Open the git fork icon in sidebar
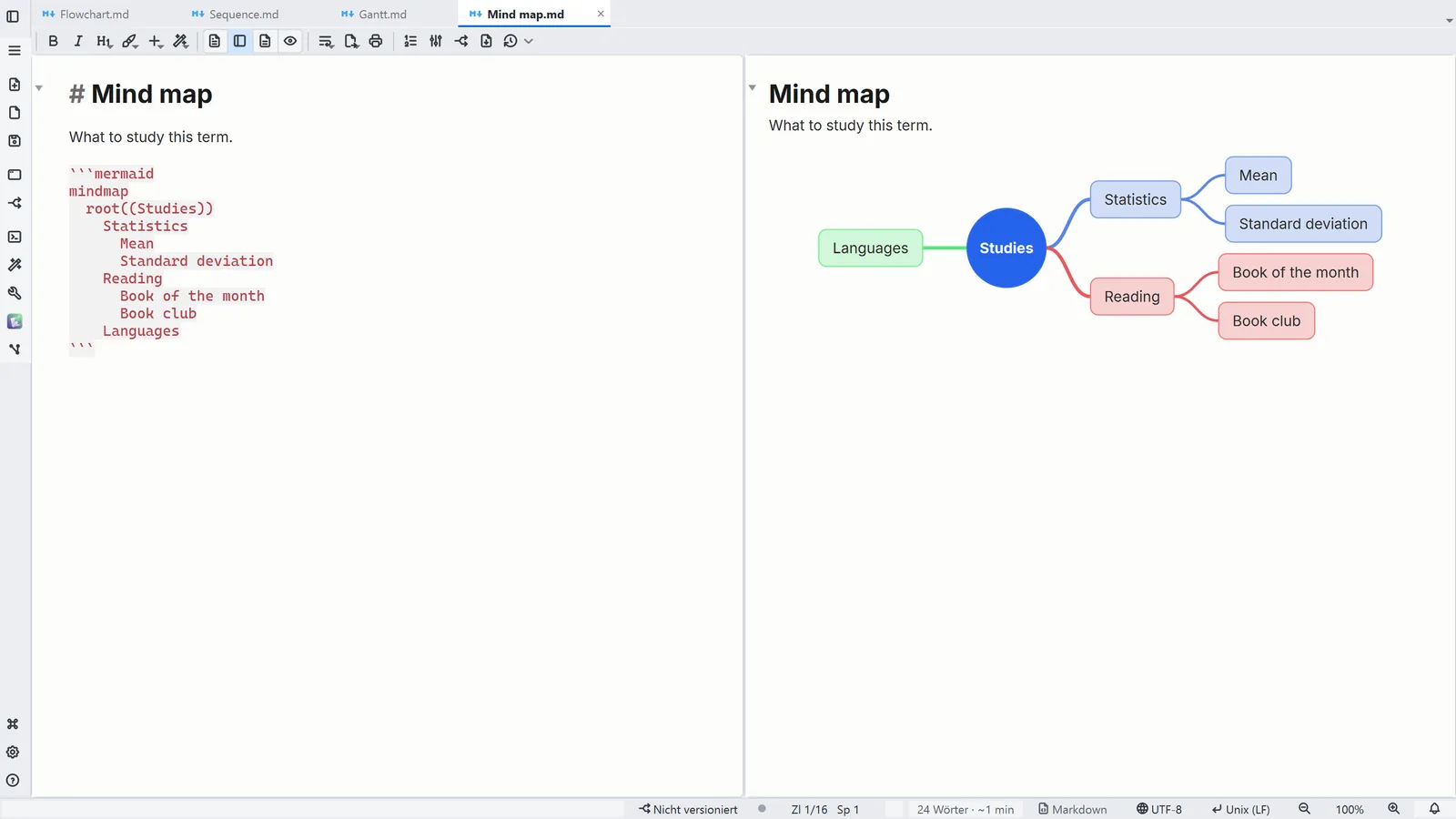Image resolution: width=1456 pixels, height=819 pixels. 15,349
